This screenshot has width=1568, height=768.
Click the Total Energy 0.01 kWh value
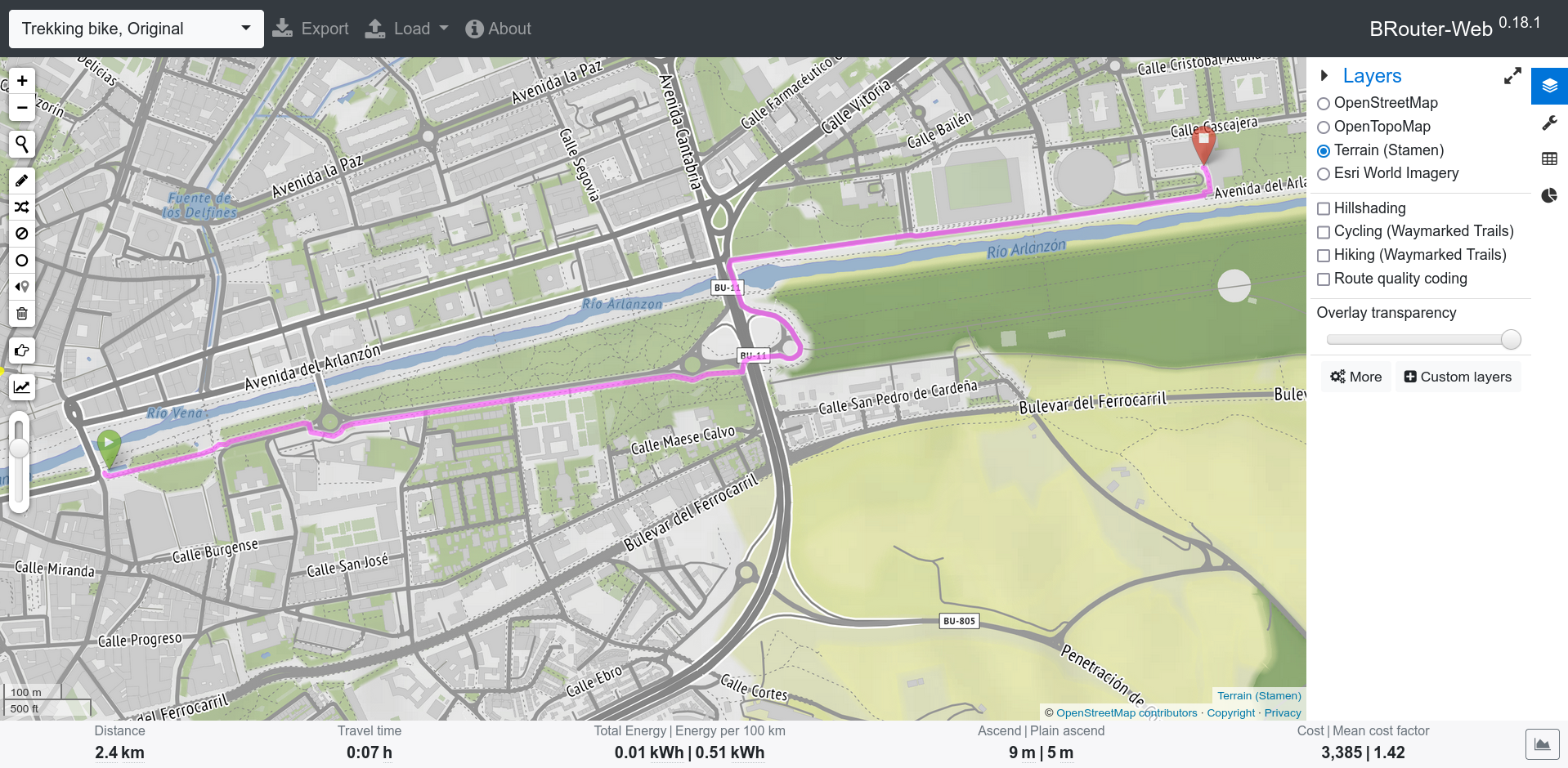649,752
